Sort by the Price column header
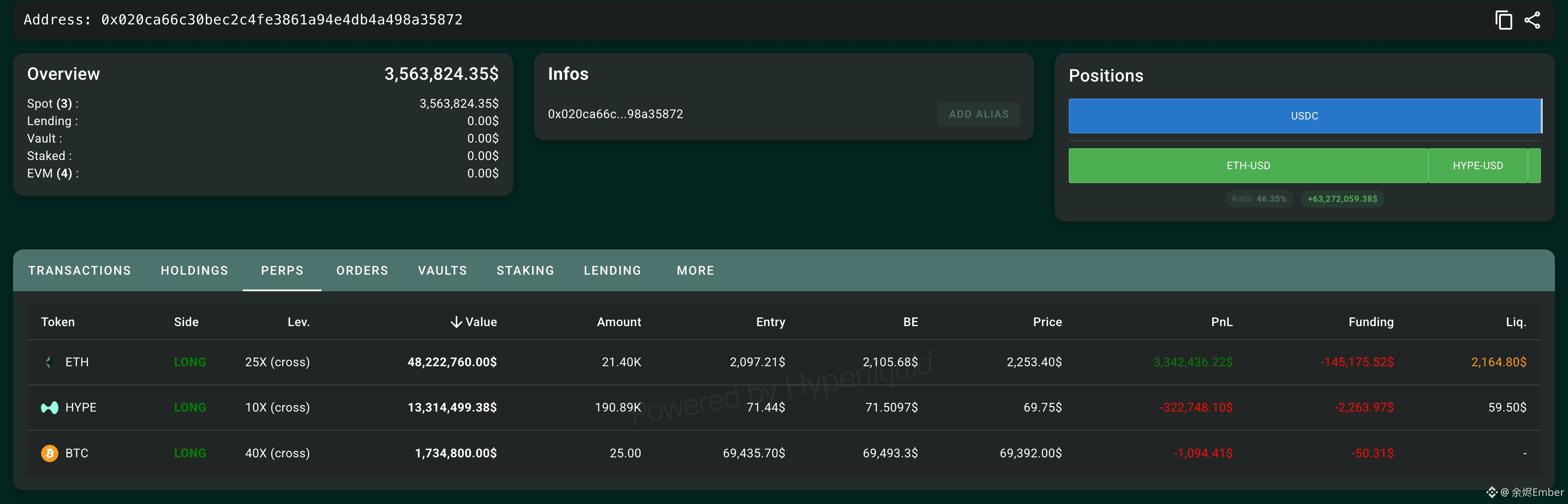This screenshot has height=504, width=1568. (x=1047, y=322)
